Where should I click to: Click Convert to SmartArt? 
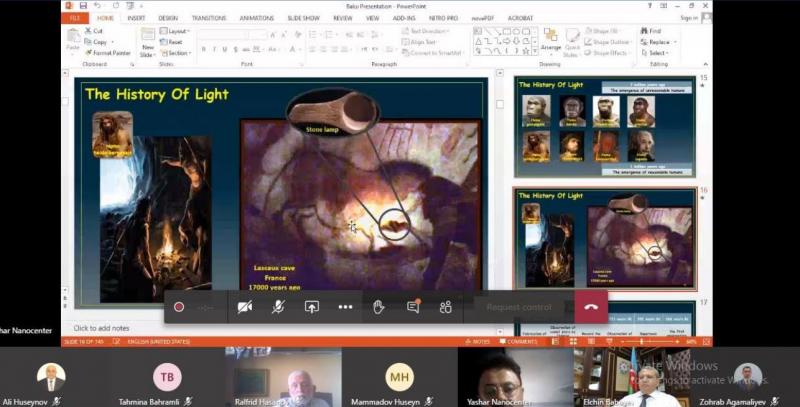pos(433,53)
